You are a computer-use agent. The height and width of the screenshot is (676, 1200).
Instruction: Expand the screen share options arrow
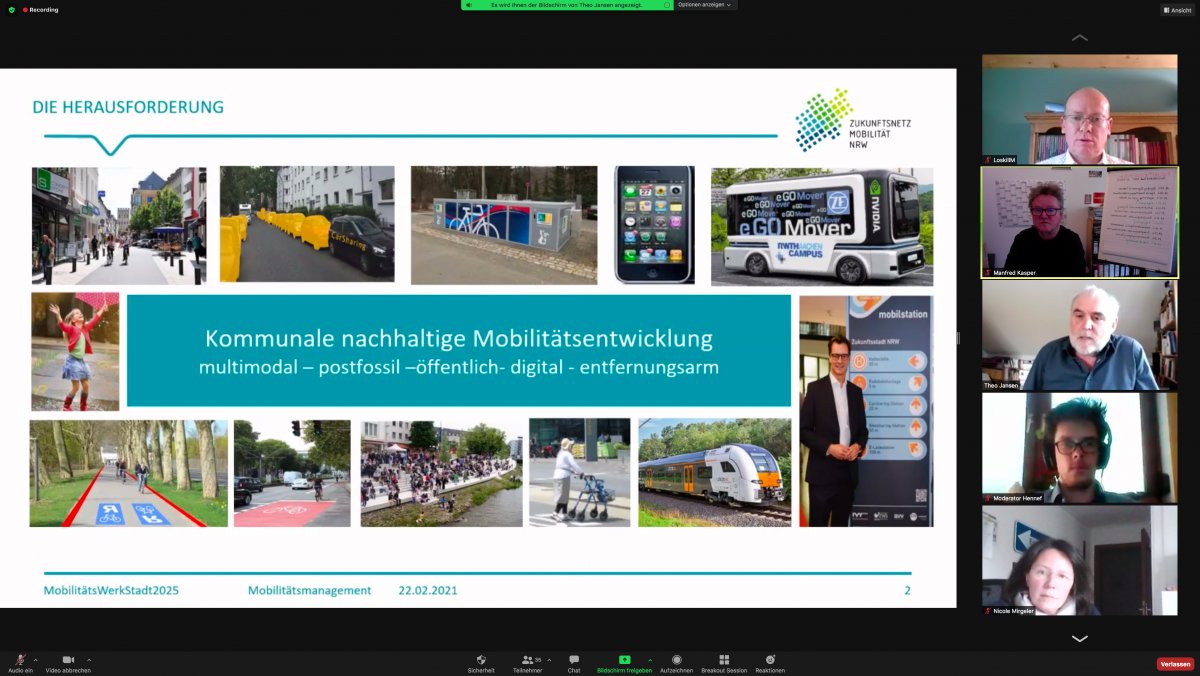click(650, 660)
